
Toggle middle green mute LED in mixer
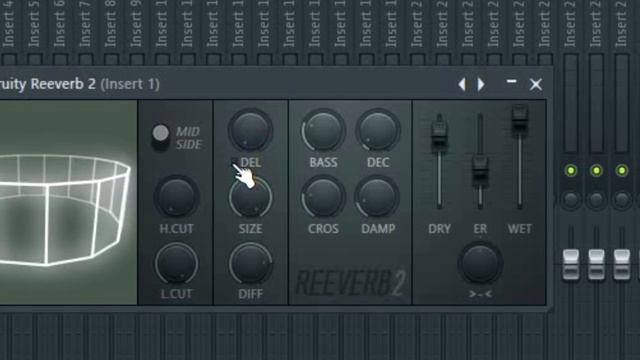click(x=596, y=170)
